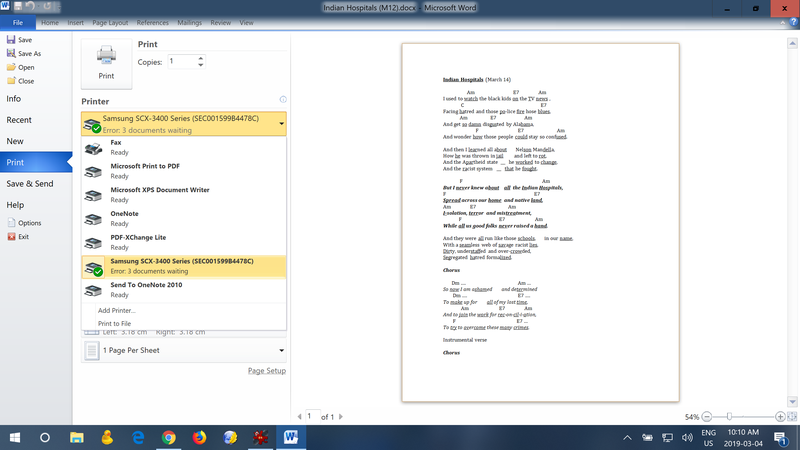Open the notification center icon

click(780, 438)
